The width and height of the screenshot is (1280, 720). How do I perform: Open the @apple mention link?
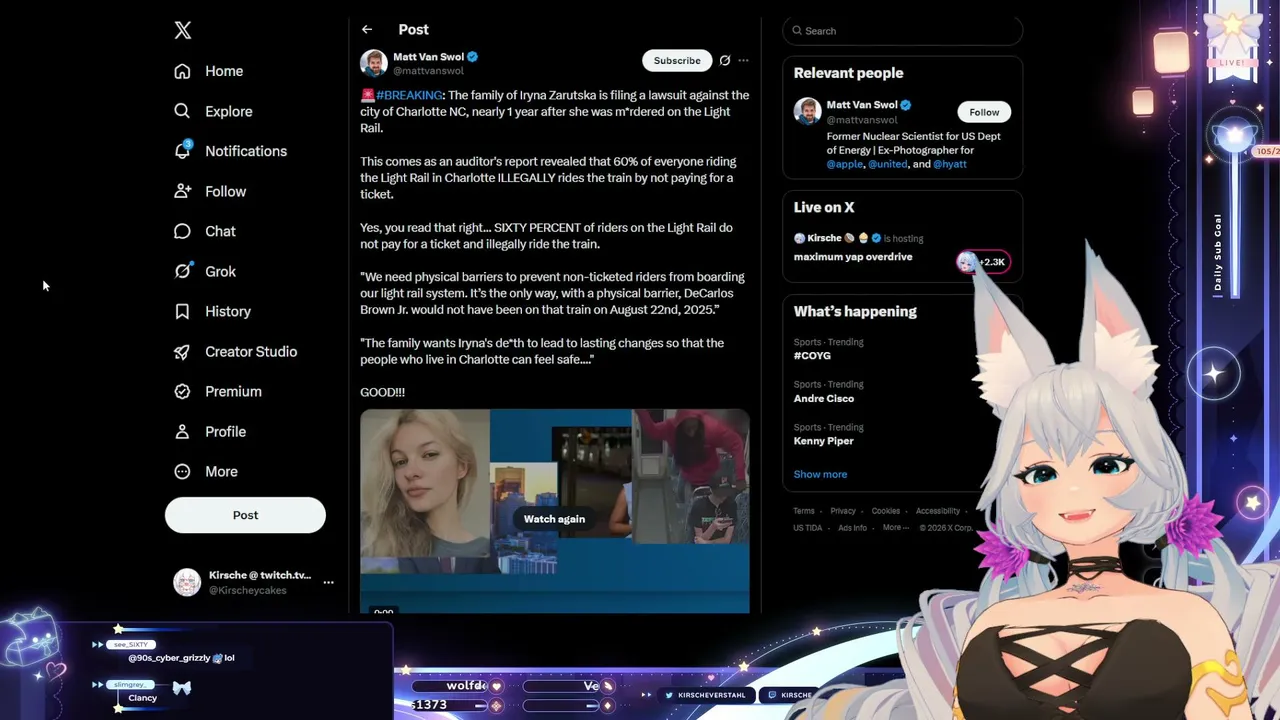(845, 164)
